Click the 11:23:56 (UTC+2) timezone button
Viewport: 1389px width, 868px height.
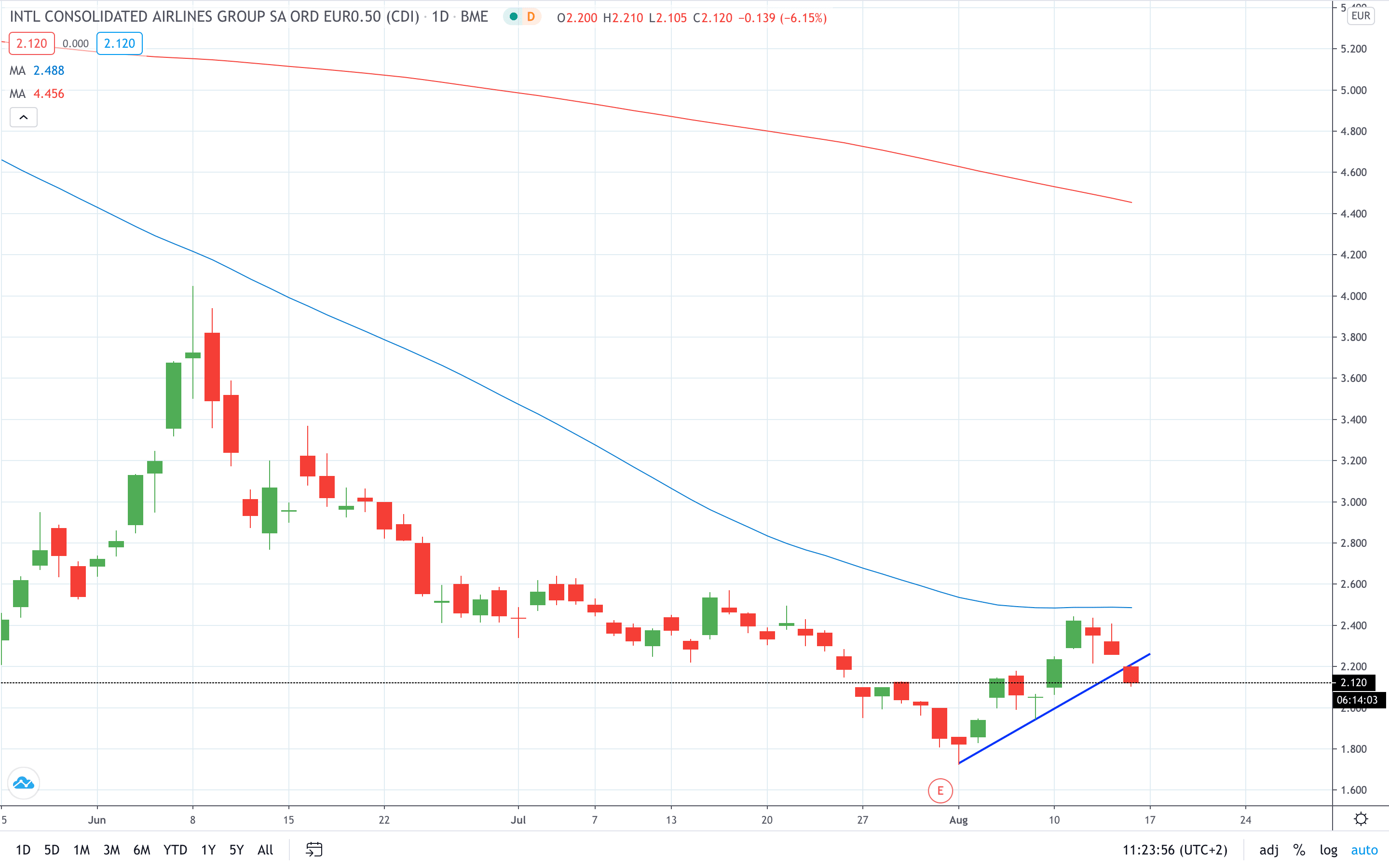point(1175,850)
